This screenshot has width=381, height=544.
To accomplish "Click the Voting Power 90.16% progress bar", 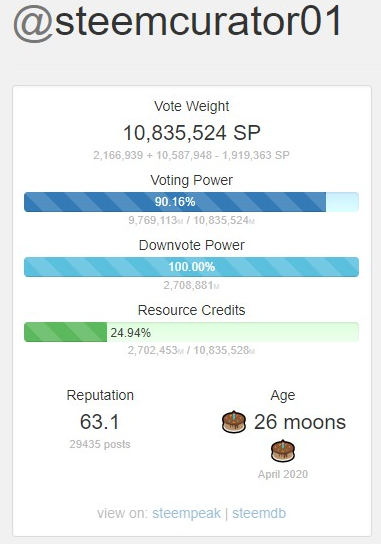I will pos(191,202).
